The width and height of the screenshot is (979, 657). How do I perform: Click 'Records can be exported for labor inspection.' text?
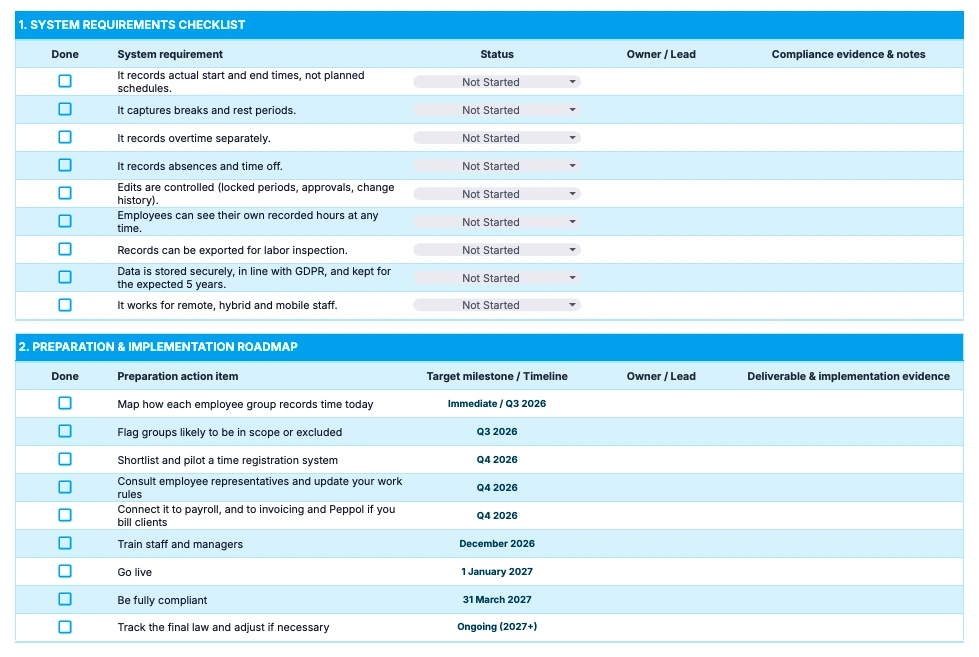pos(232,250)
